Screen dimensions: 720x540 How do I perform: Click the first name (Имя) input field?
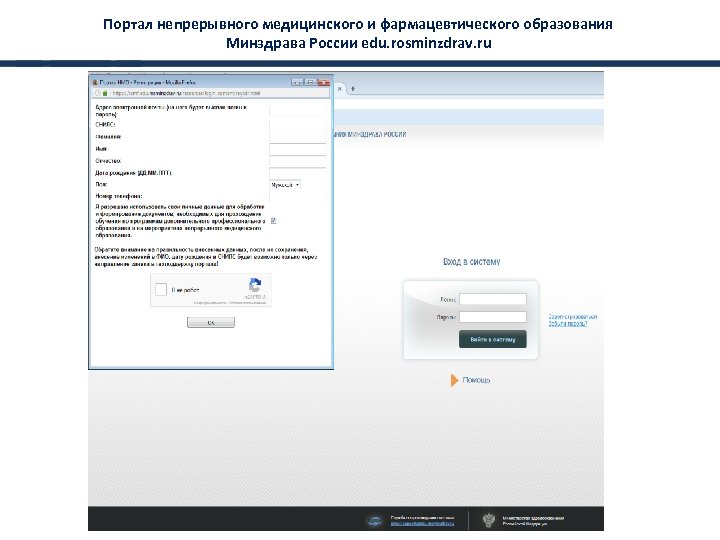pyautogui.click(x=298, y=149)
